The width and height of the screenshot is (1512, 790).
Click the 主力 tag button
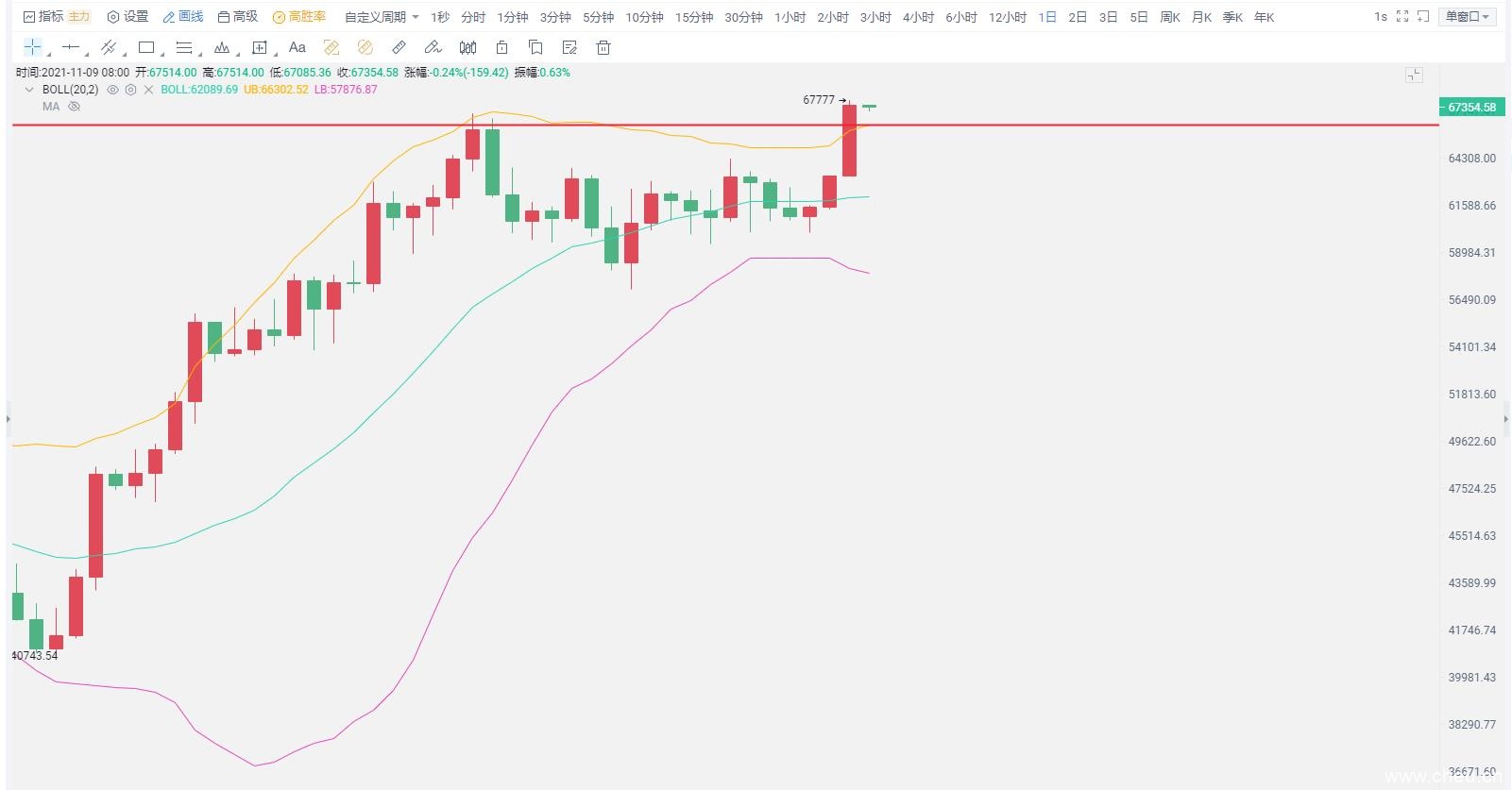[x=79, y=17]
